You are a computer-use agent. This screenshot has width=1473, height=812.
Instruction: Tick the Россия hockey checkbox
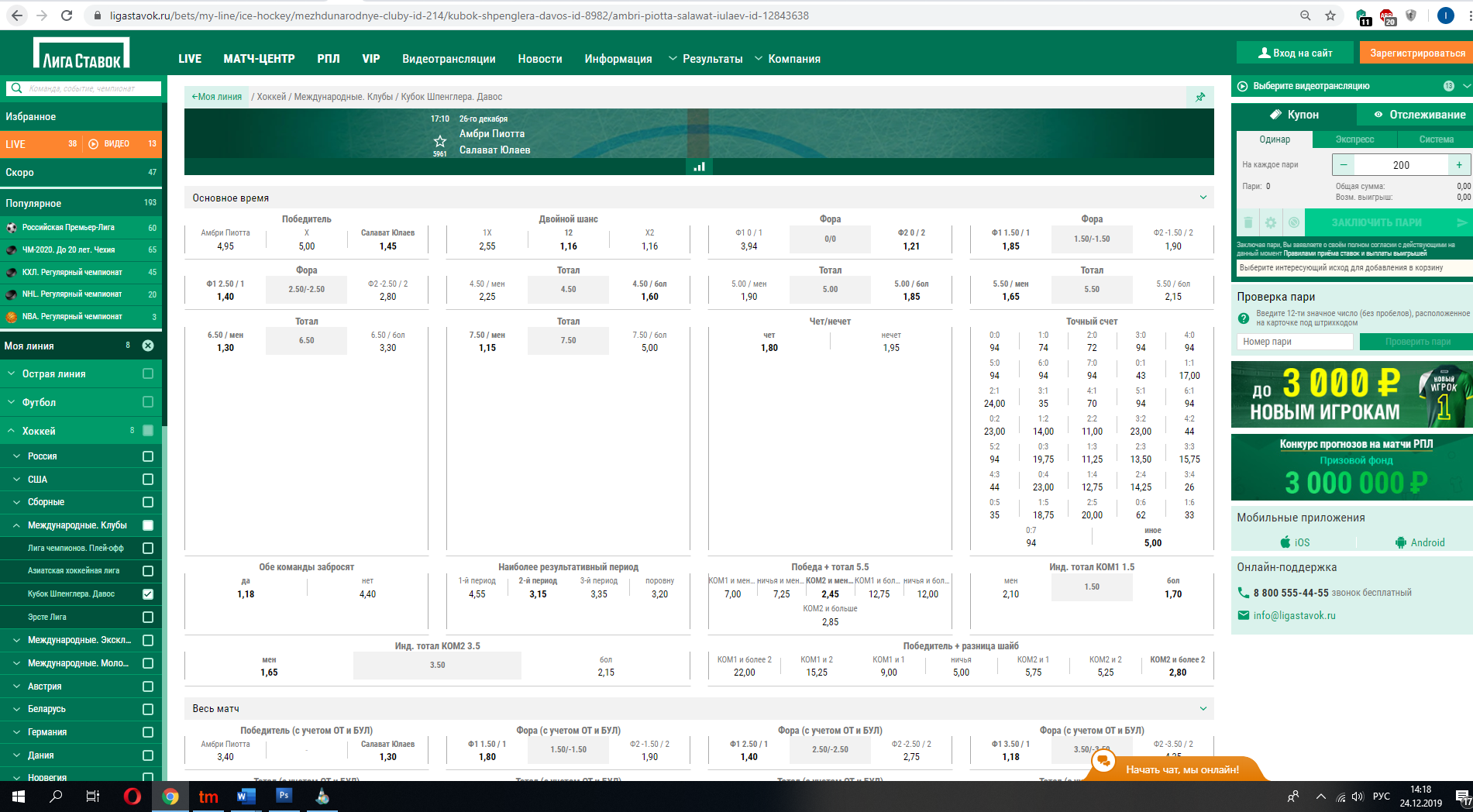(x=148, y=456)
